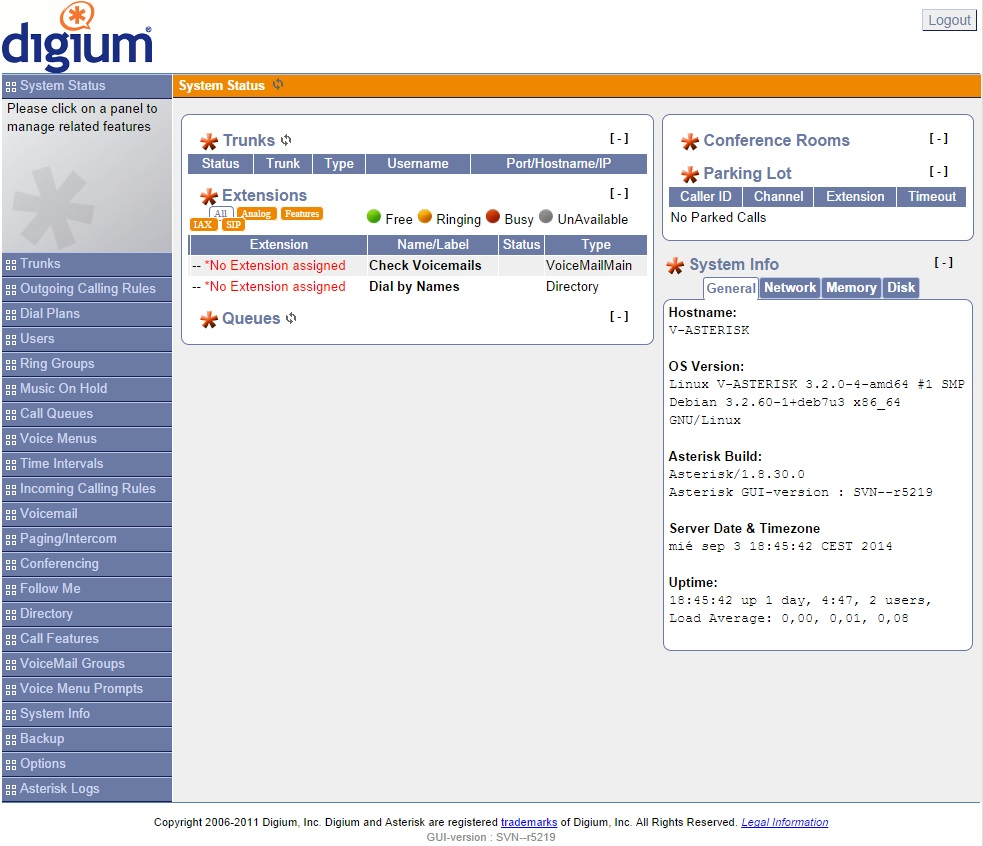Click the grid icon next to Trunks in sidebar

[11, 265]
